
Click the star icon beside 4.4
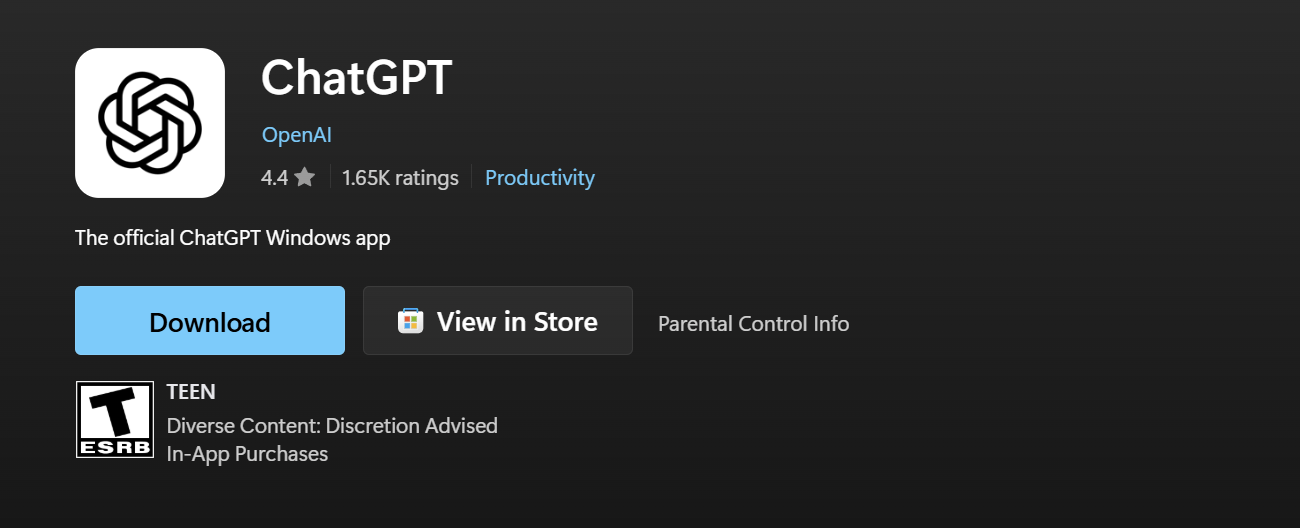tap(305, 178)
